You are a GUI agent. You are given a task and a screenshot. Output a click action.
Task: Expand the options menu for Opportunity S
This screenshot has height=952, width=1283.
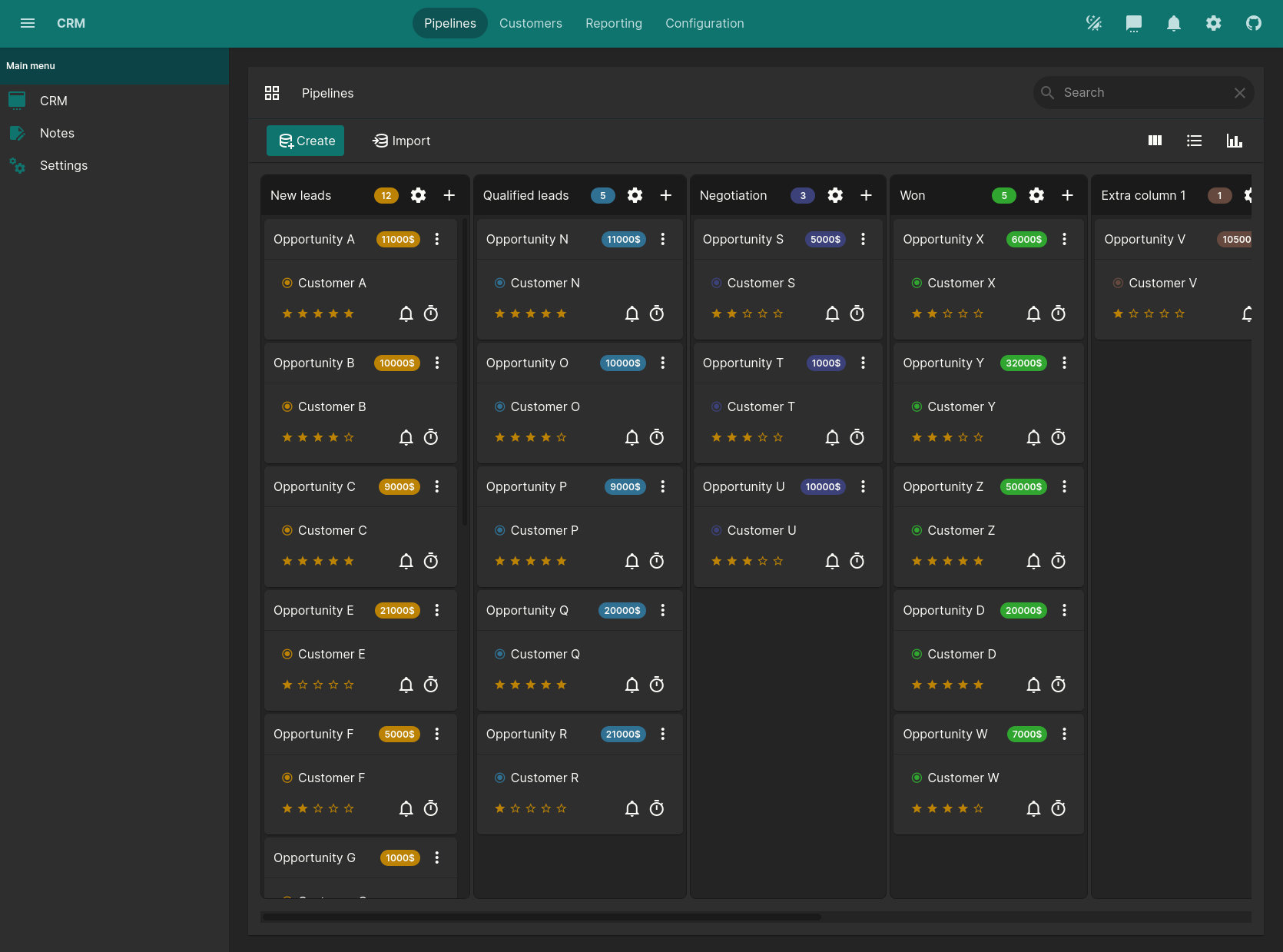pos(863,239)
